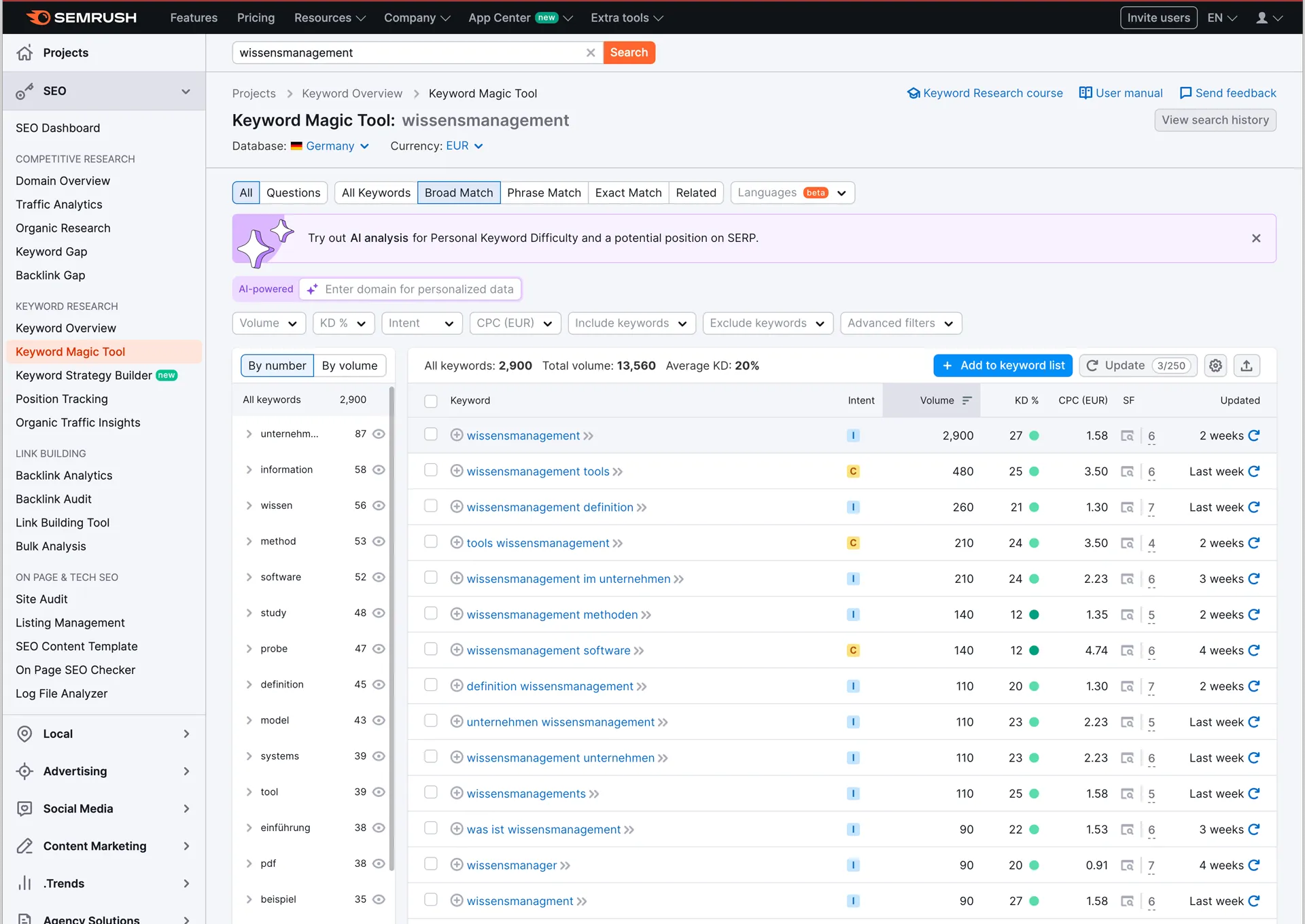
Task: Click the personalized data domain input field
Action: (419, 289)
